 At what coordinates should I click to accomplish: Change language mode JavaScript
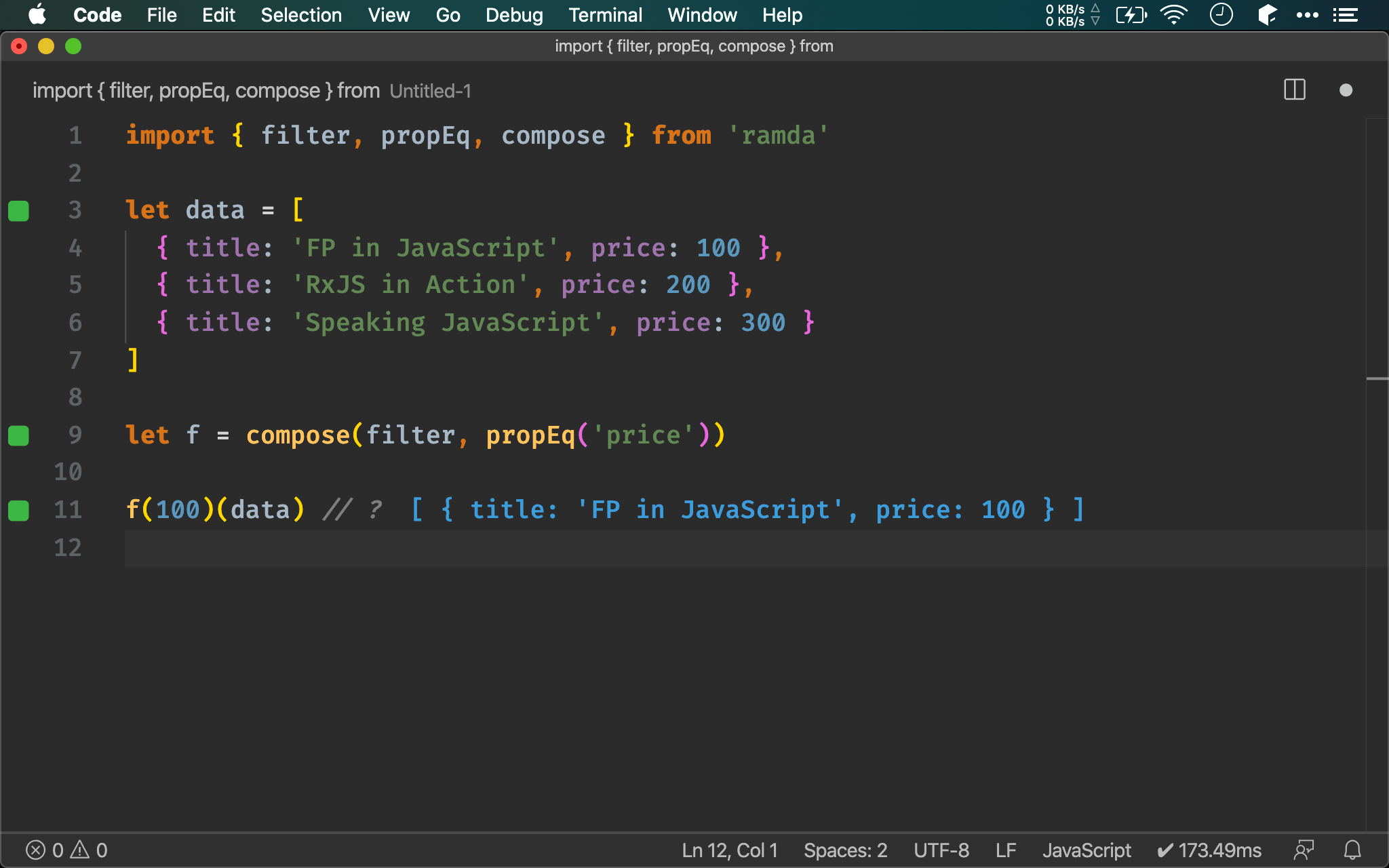(1087, 850)
